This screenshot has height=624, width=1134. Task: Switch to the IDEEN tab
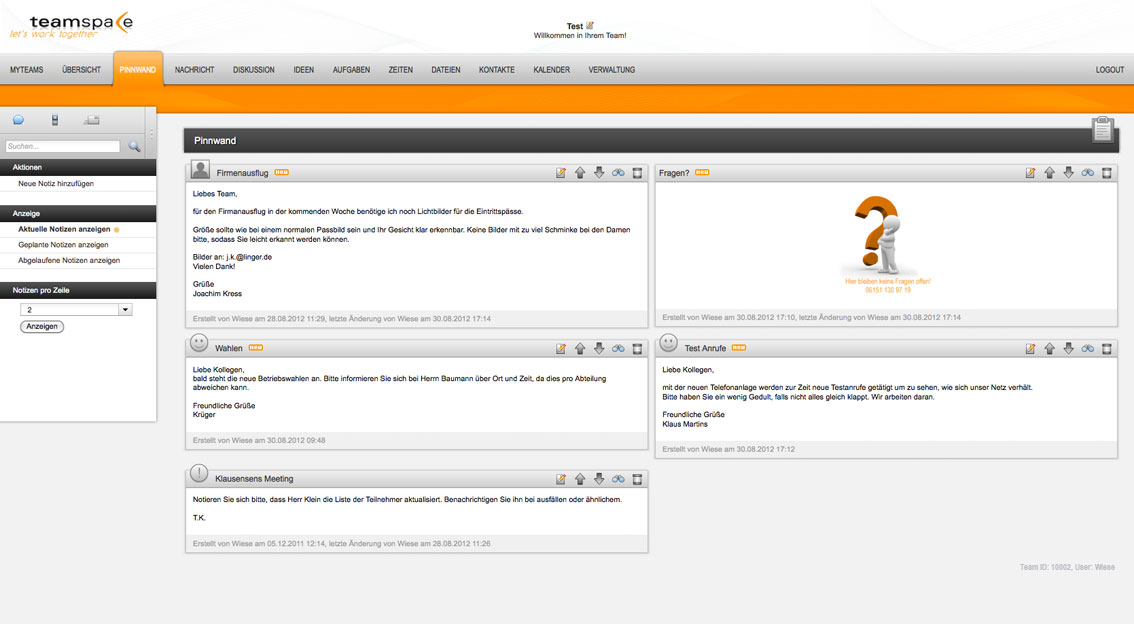click(x=304, y=70)
